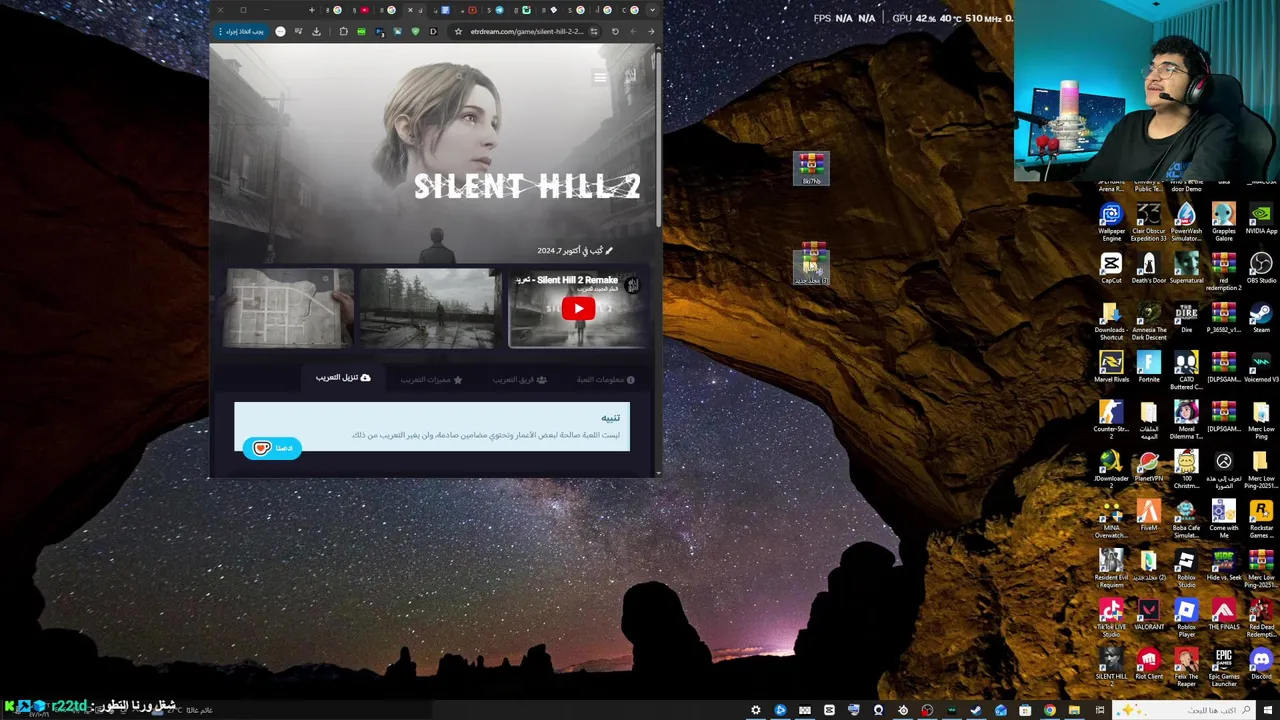
Task: Open the Dire game desktop icon
Action: tap(1186, 317)
